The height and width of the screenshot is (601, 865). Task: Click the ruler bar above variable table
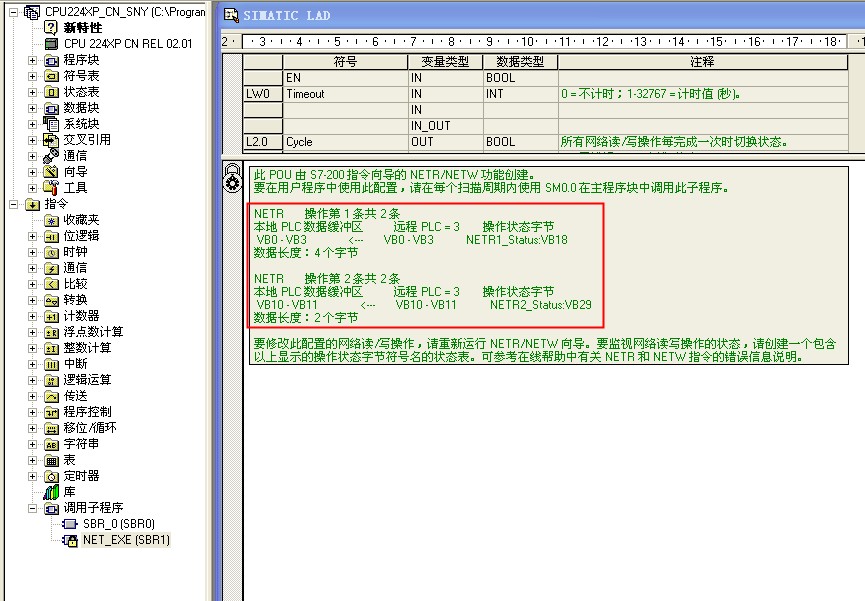point(543,41)
